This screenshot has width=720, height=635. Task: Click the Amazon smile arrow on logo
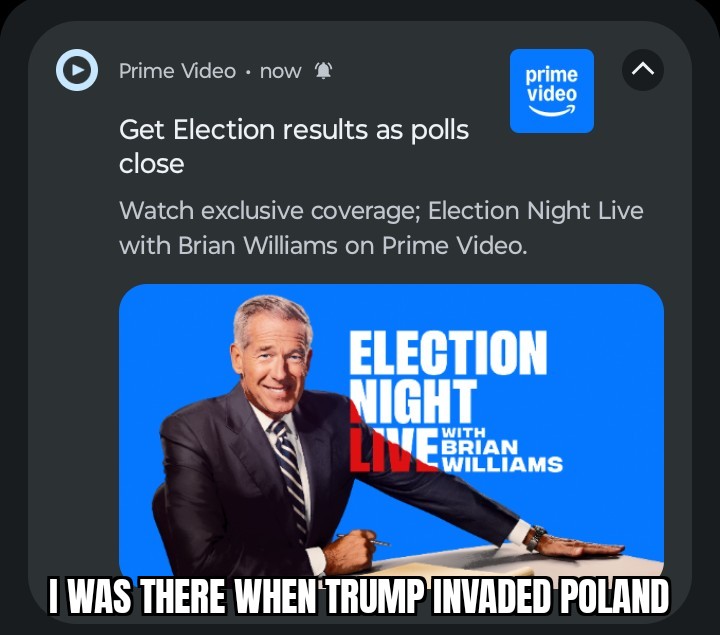pyautogui.click(x=552, y=111)
